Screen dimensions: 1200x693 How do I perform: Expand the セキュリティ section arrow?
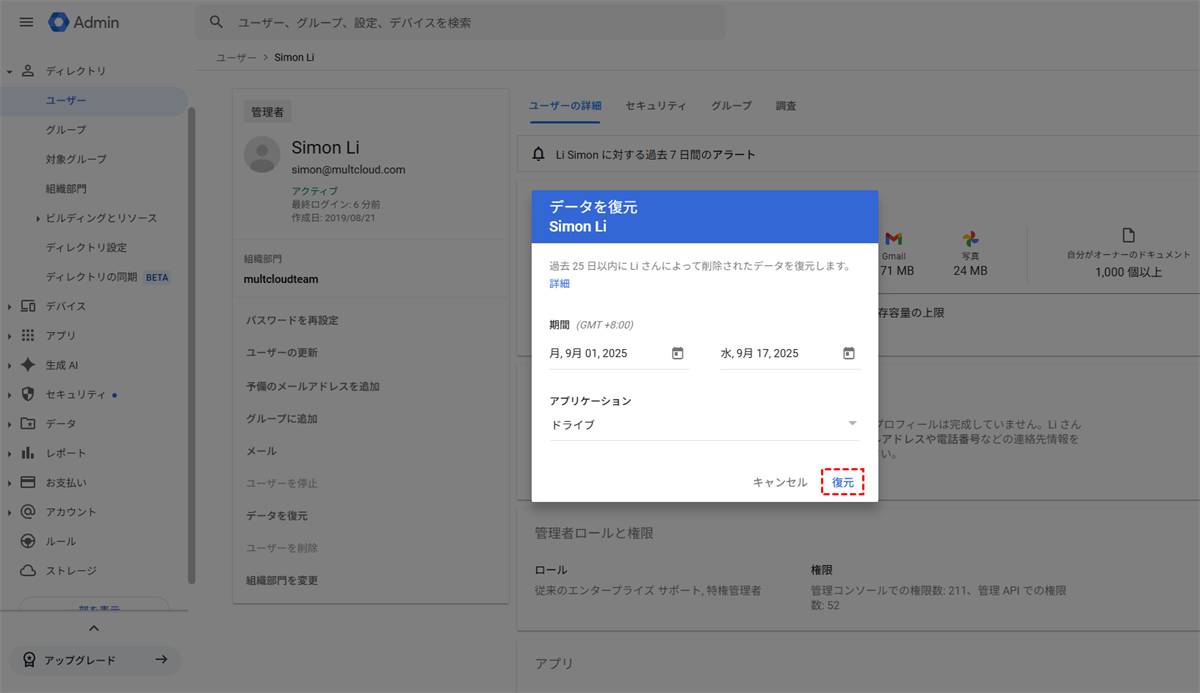coord(9,394)
